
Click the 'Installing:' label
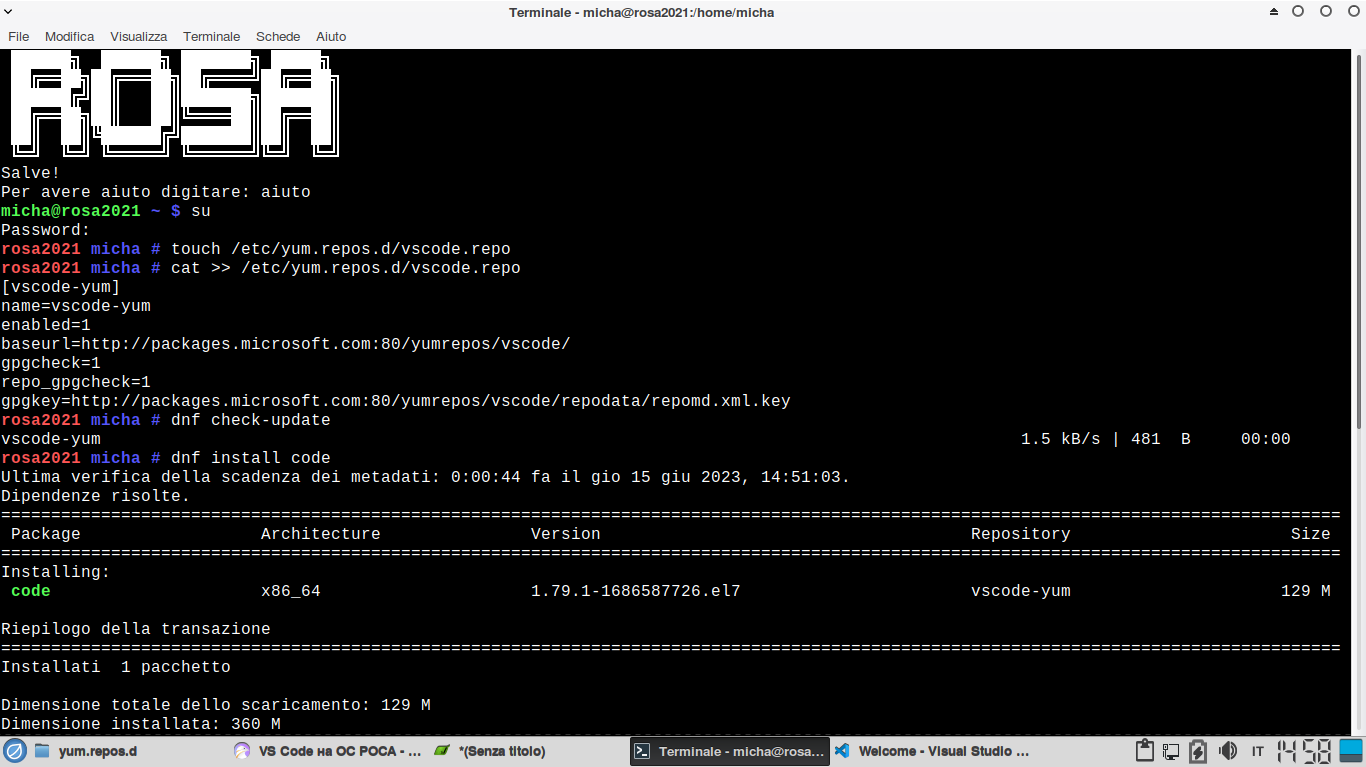click(x=56, y=572)
